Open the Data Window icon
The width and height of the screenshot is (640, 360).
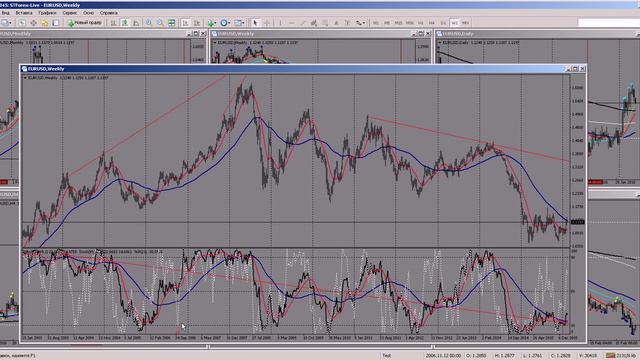click(33, 23)
